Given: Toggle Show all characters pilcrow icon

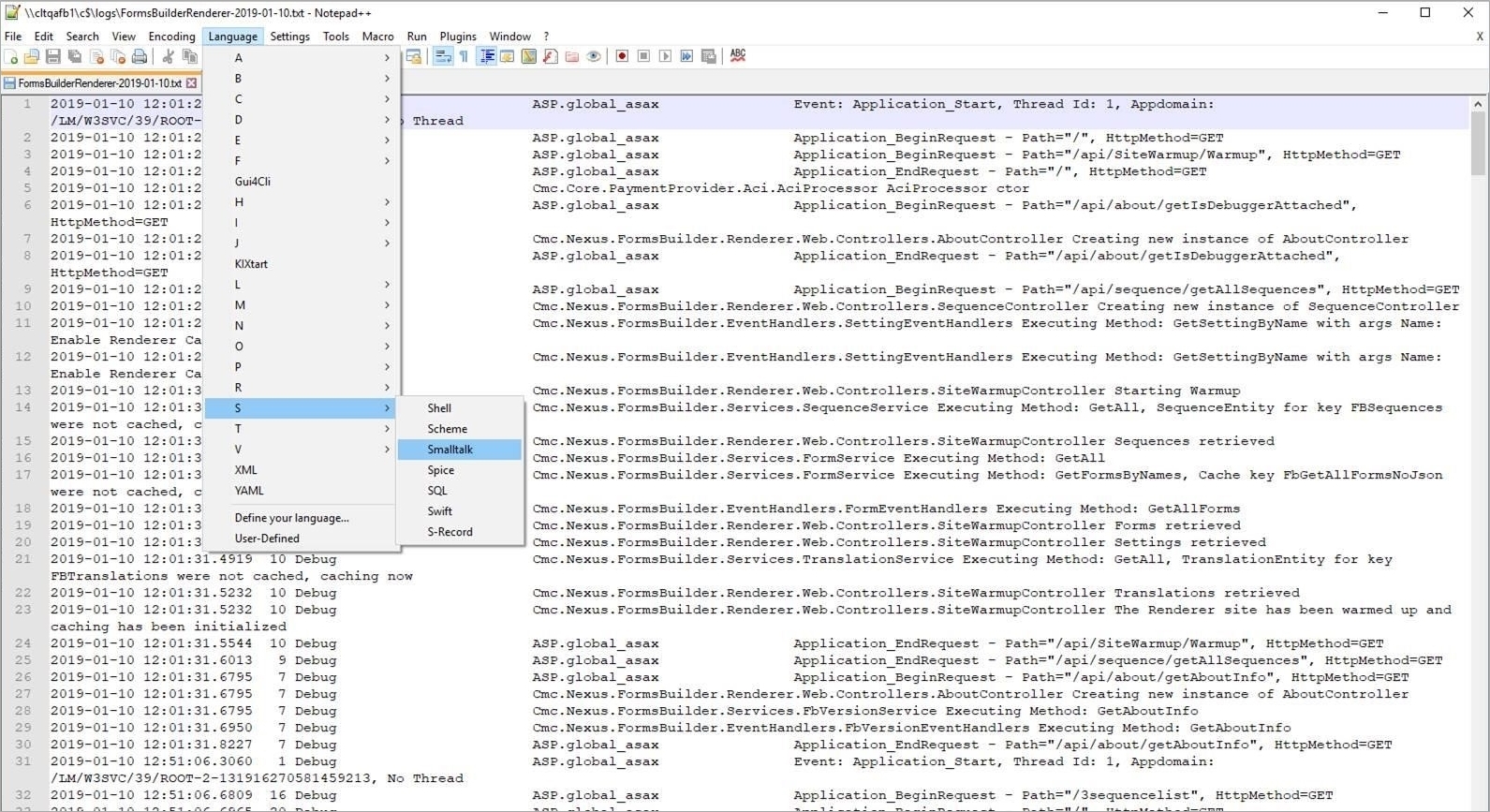Looking at the screenshot, I should pyautogui.click(x=464, y=56).
